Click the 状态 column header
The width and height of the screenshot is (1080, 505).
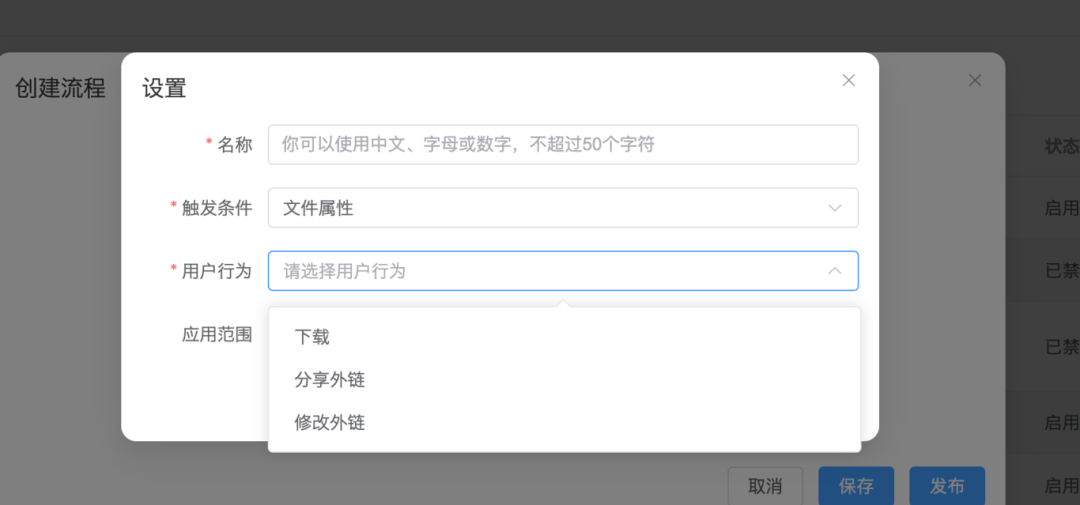1061,146
